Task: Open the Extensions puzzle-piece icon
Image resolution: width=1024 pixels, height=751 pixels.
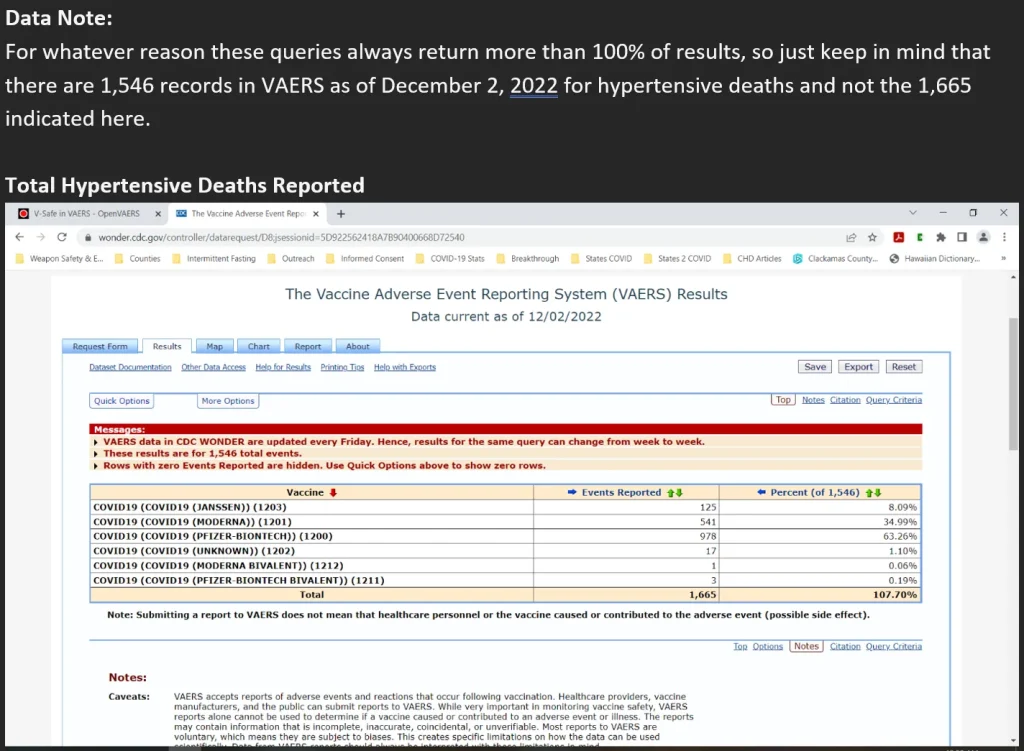Action: 940,237
